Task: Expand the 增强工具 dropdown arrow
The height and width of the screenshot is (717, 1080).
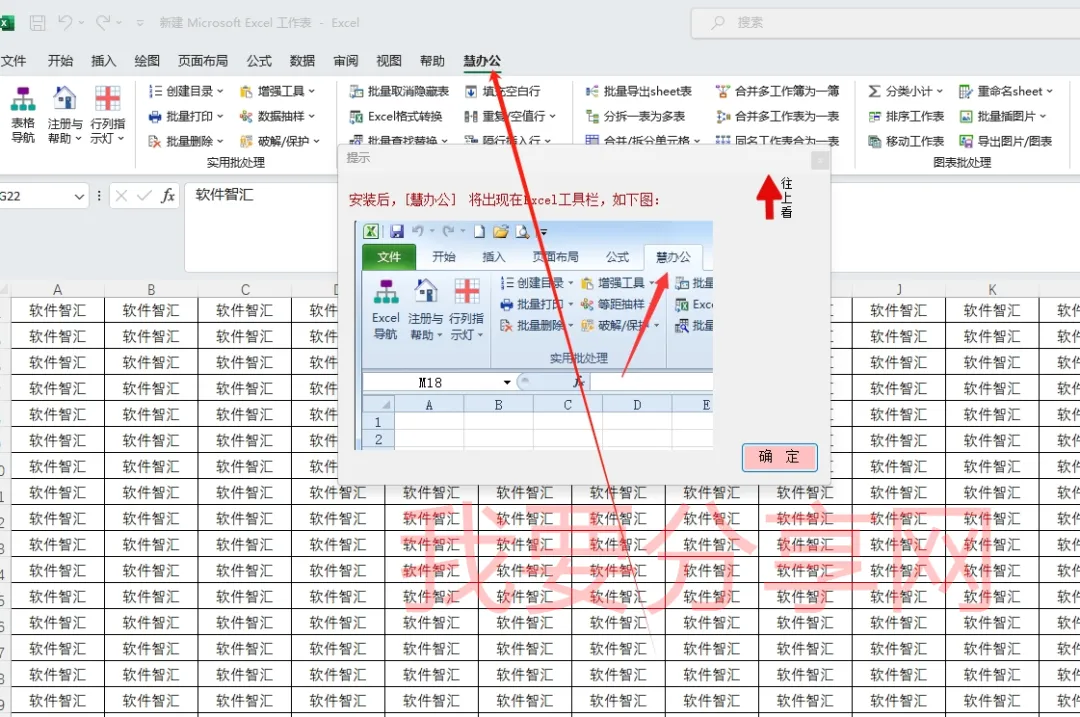Action: pyautogui.click(x=312, y=91)
